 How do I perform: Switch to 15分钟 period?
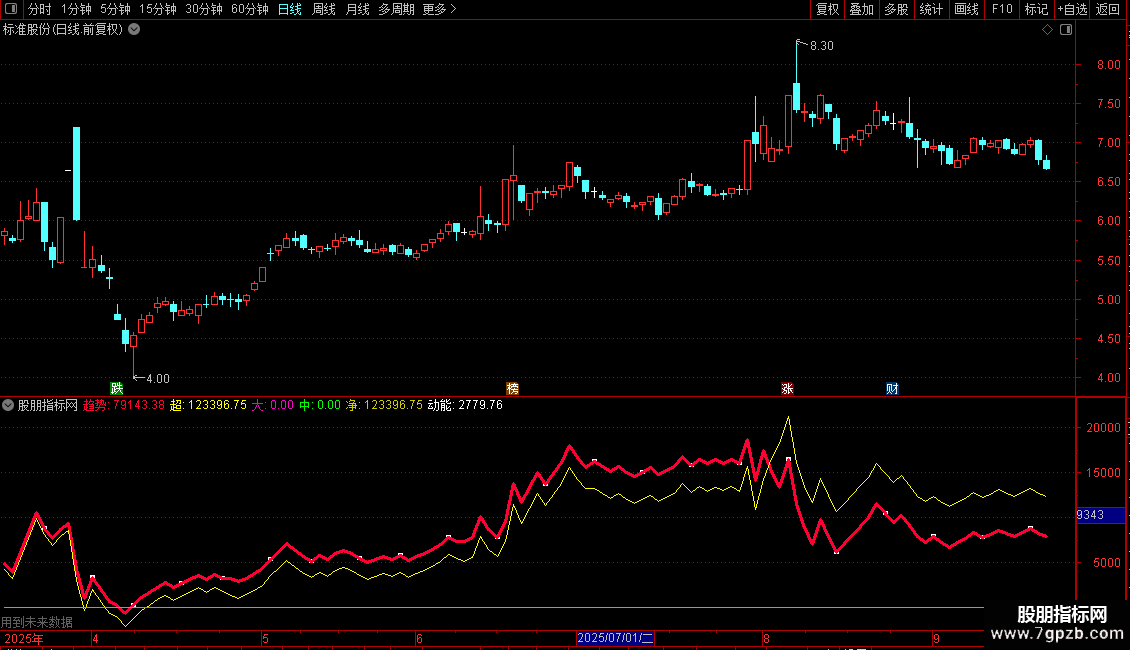click(x=158, y=9)
